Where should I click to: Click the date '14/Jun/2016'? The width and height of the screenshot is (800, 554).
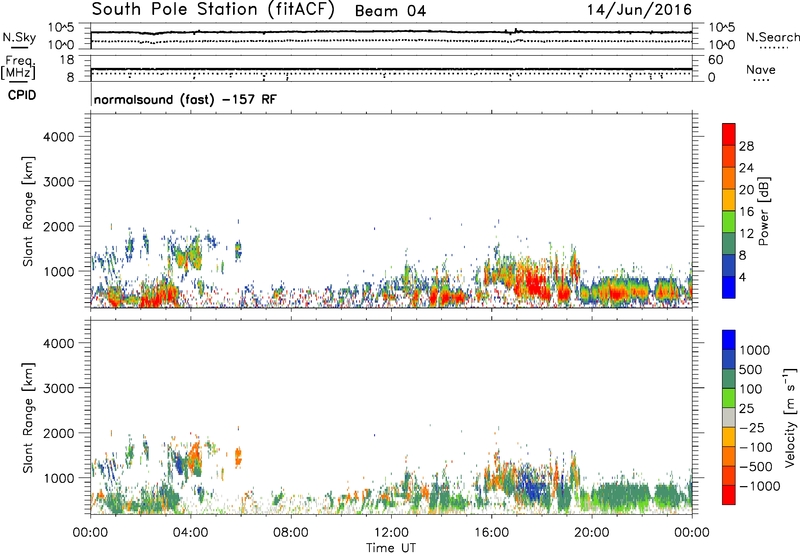coord(639,10)
